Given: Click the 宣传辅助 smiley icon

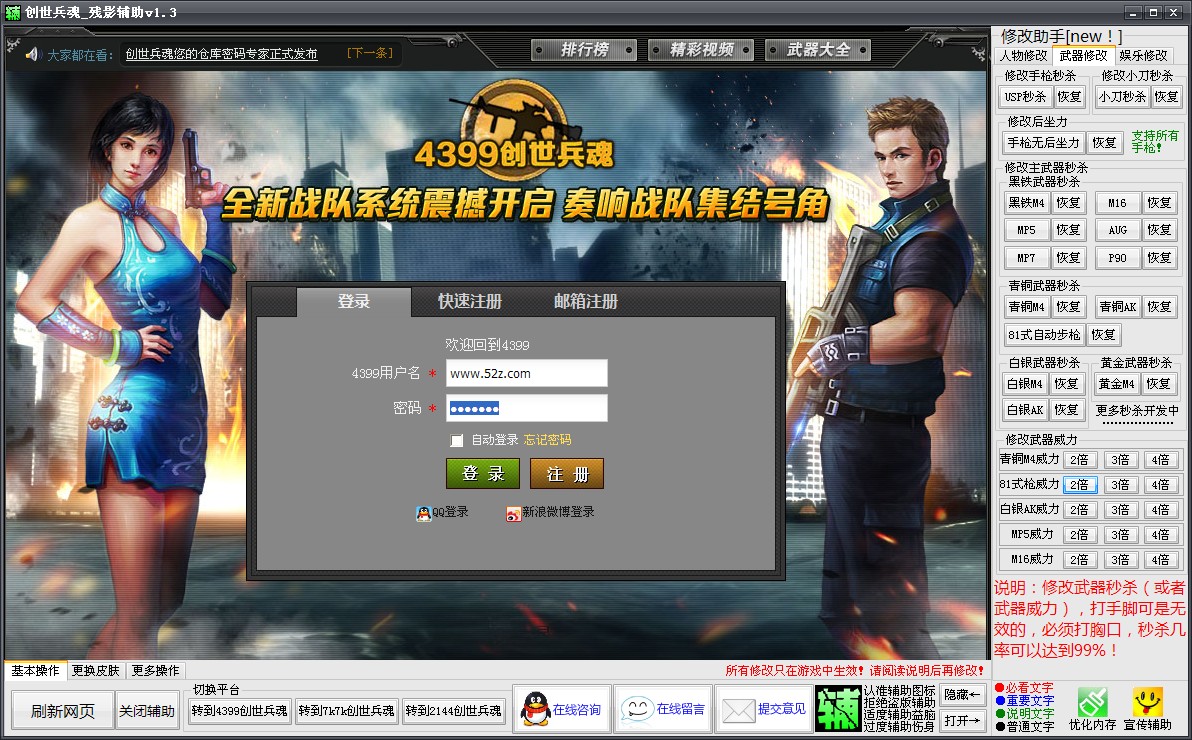Looking at the screenshot, I should click(1147, 702).
